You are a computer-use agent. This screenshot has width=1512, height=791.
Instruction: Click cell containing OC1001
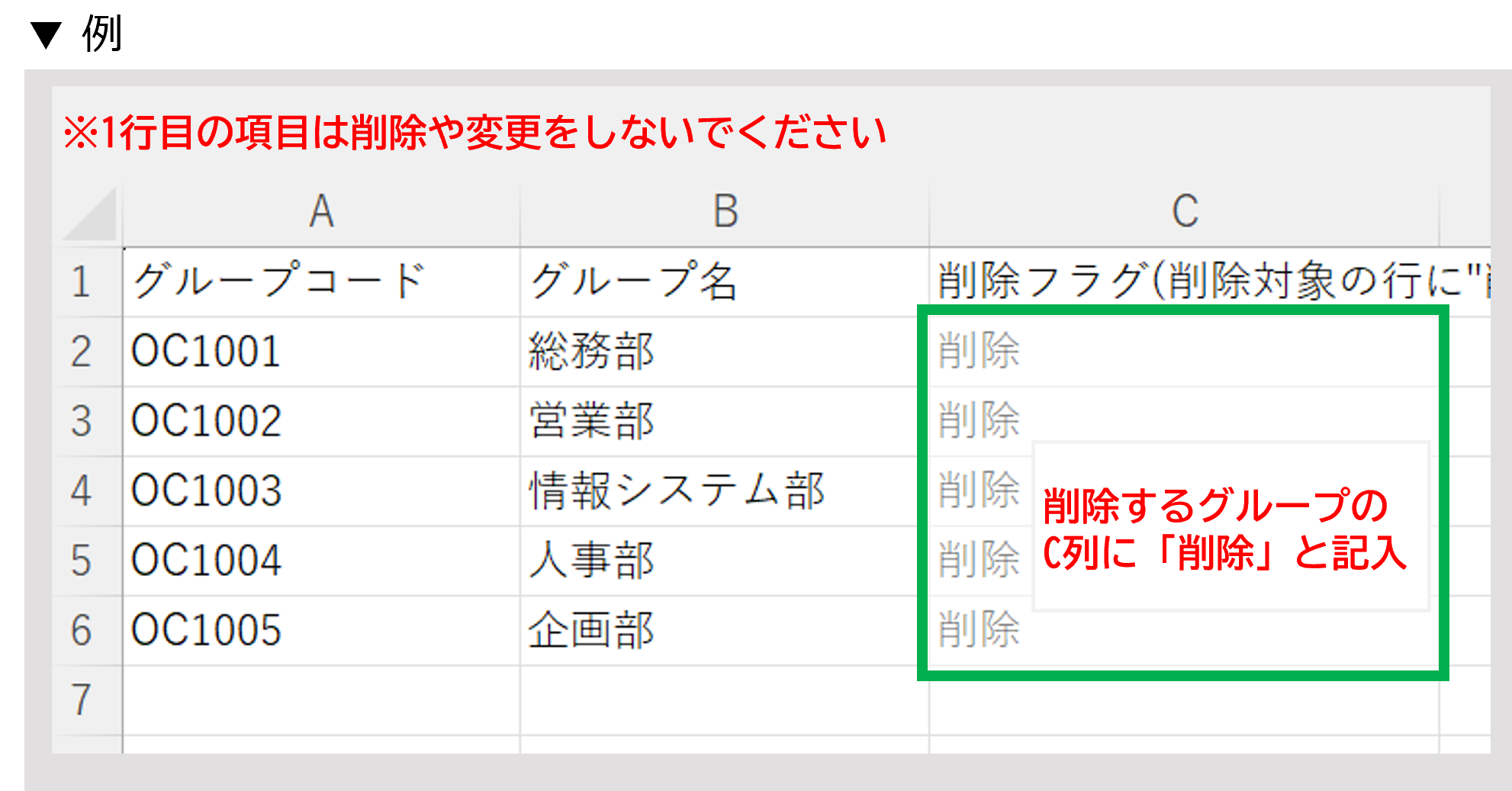[x=320, y=352]
